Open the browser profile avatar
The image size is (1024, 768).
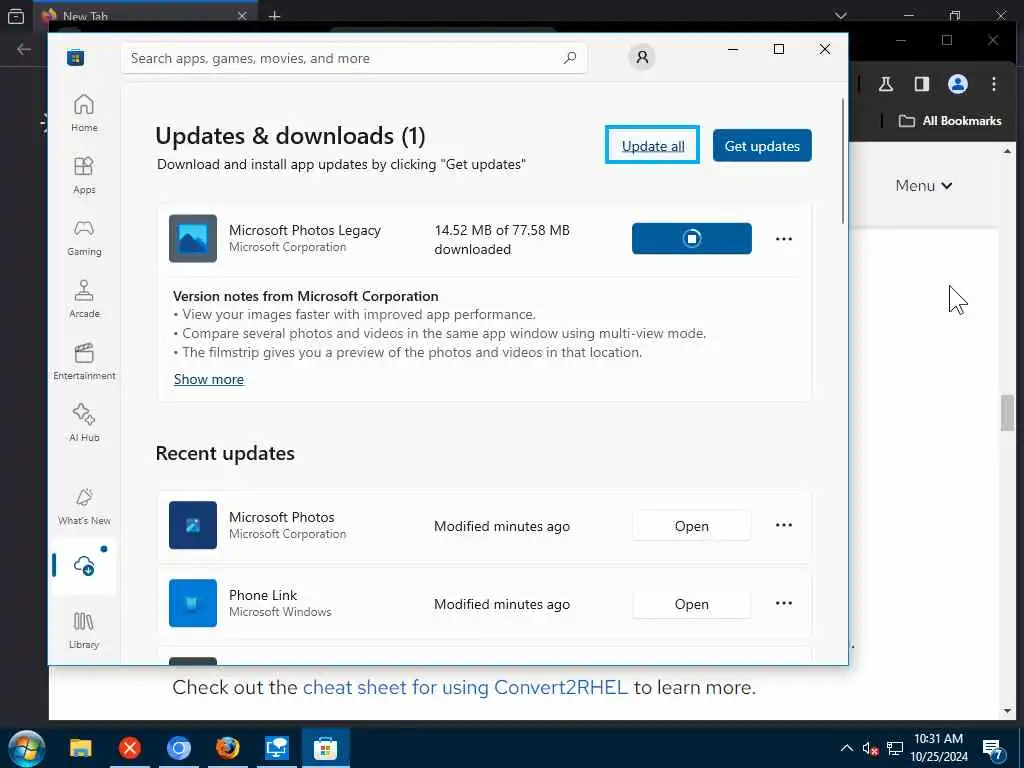tap(957, 84)
